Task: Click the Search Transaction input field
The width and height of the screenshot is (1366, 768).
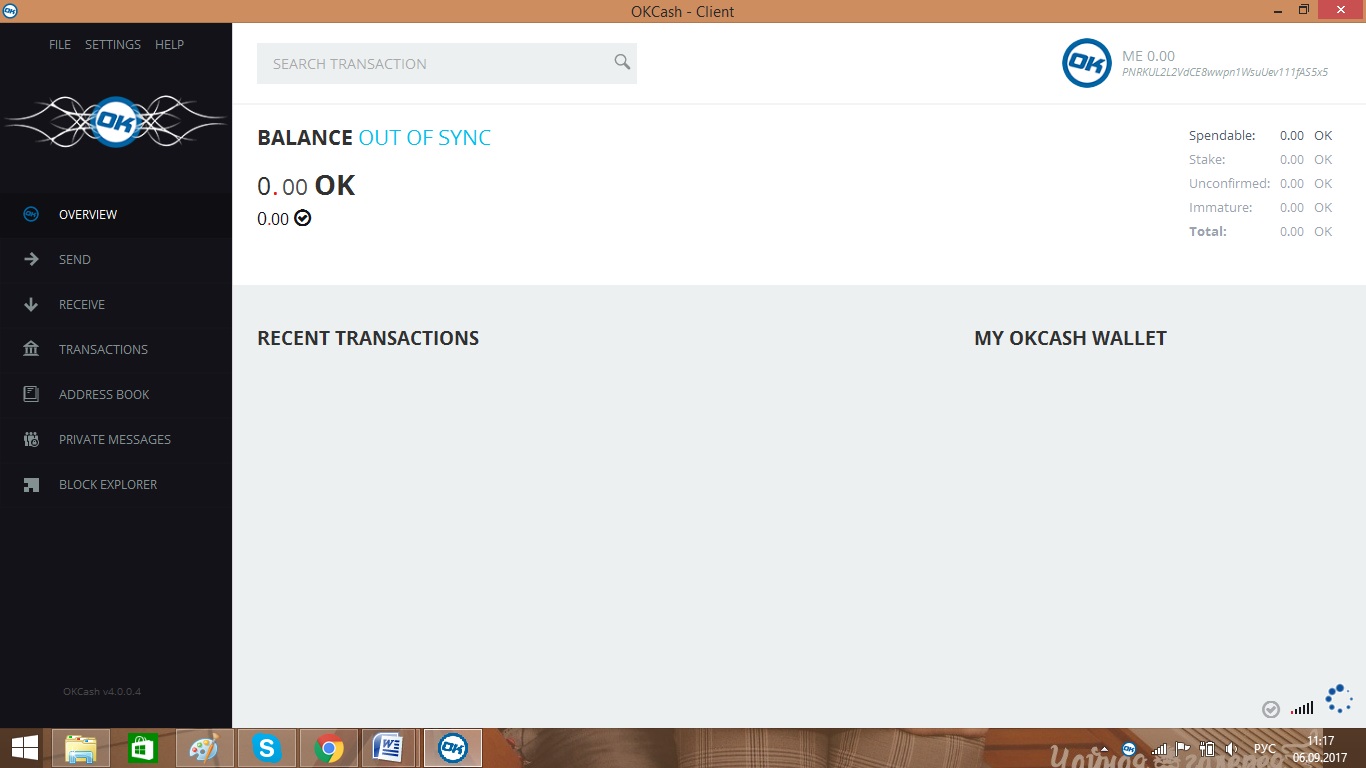Action: click(x=447, y=63)
